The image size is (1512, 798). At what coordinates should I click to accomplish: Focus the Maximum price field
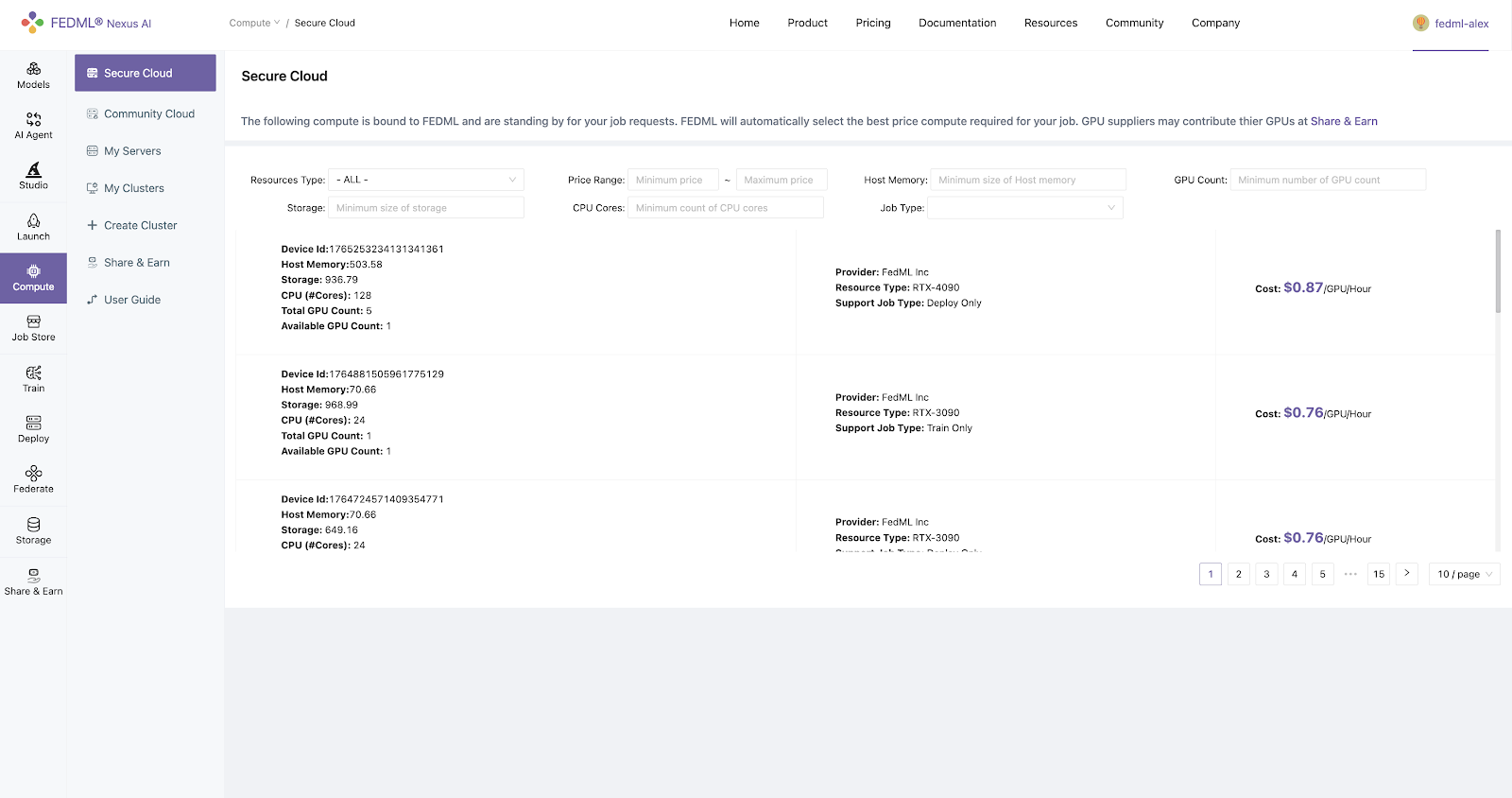782,180
